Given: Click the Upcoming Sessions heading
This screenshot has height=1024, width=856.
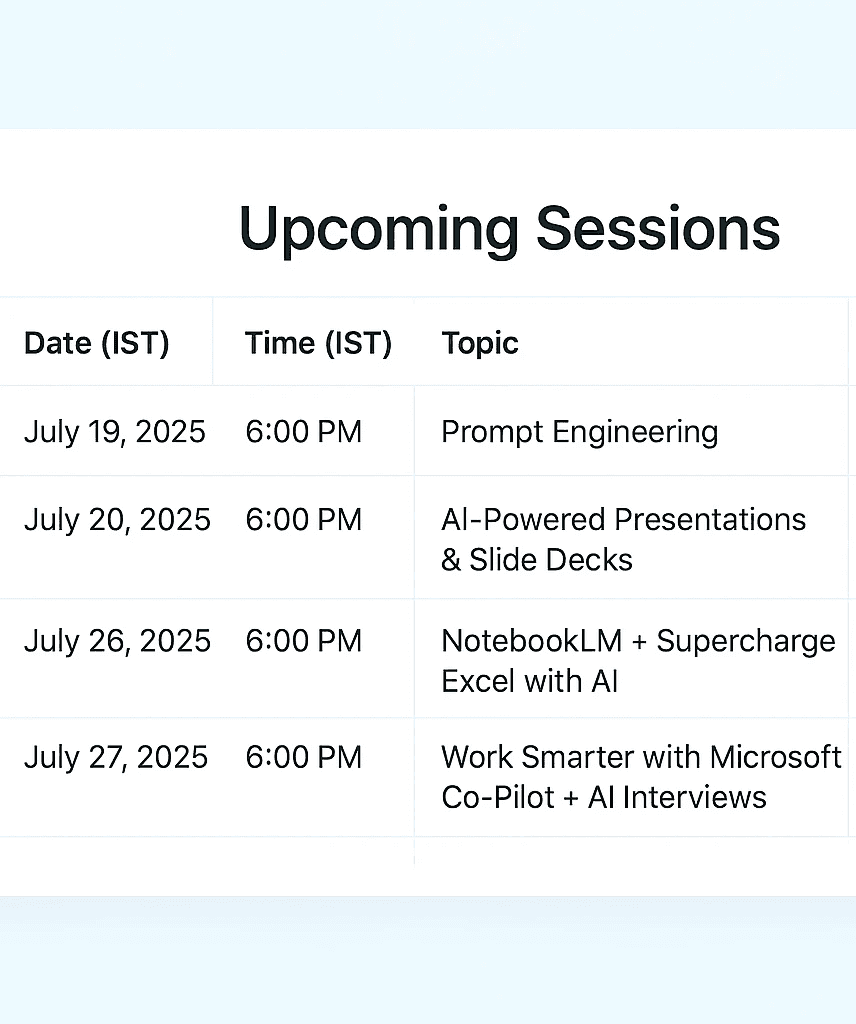Looking at the screenshot, I should coord(509,229).
